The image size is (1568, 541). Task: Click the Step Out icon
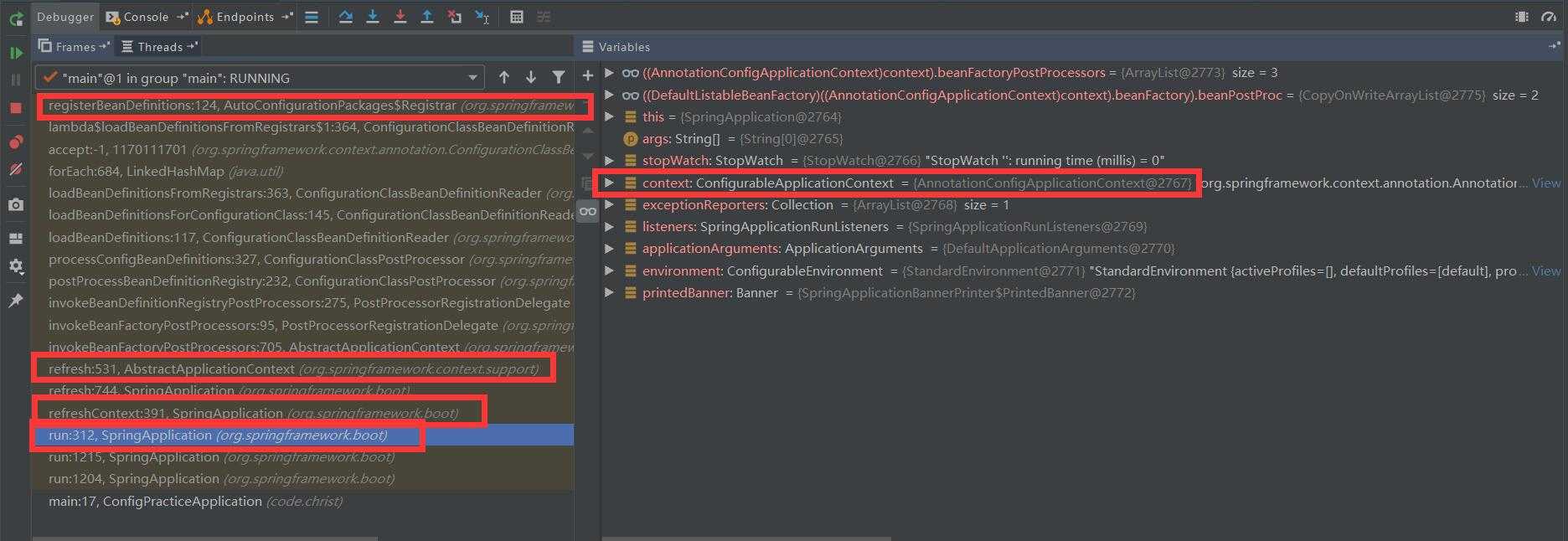coord(427,17)
